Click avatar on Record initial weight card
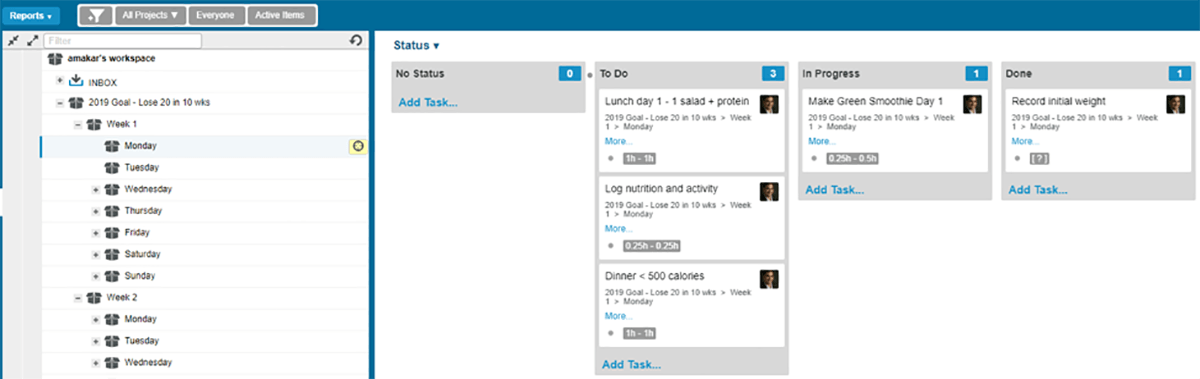 click(1175, 105)
